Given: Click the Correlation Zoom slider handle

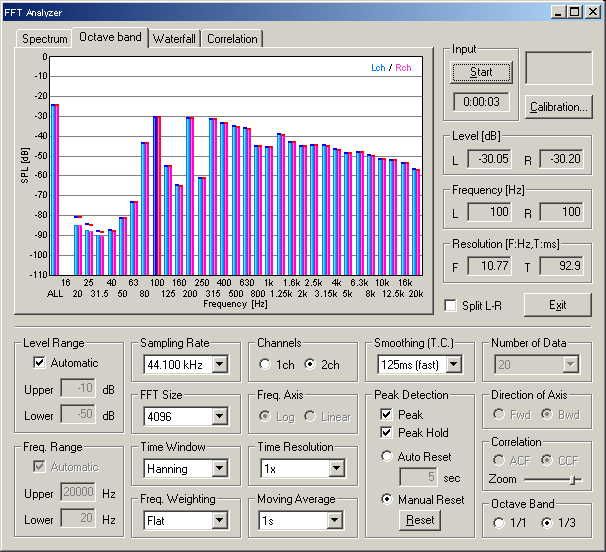Looking at the screenshot, I should click(575, 480).
